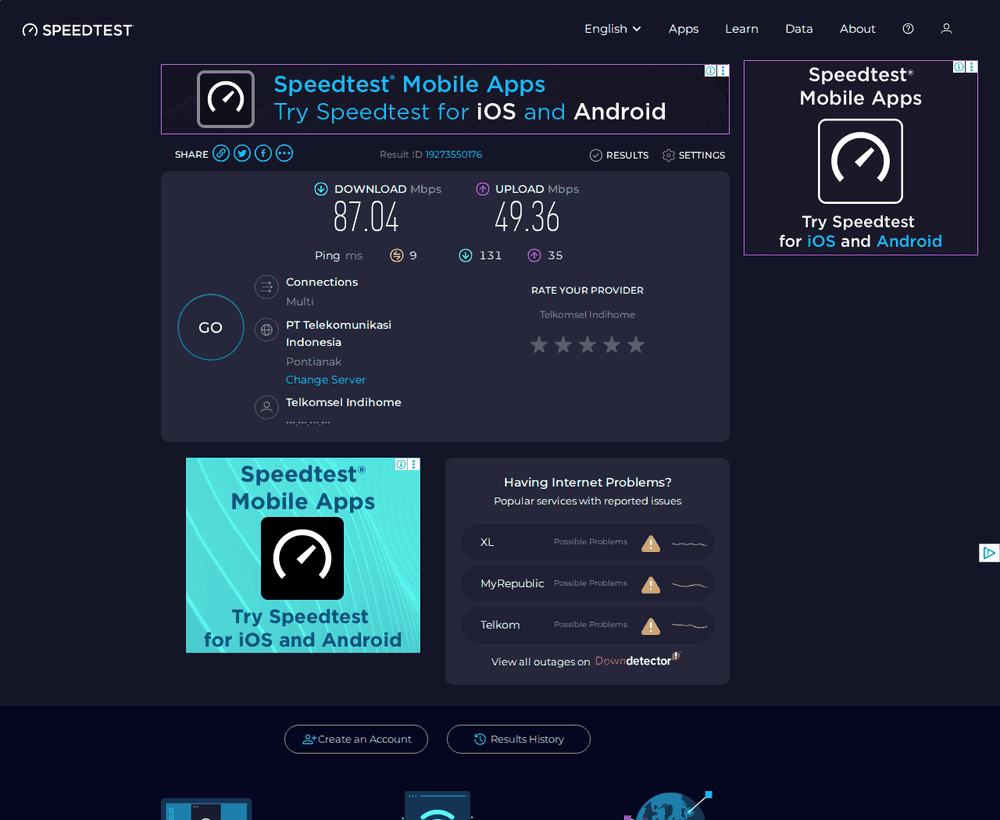Open Telkom possible problems row
This screenshot has width=1000, height=820.
point(587,626)
